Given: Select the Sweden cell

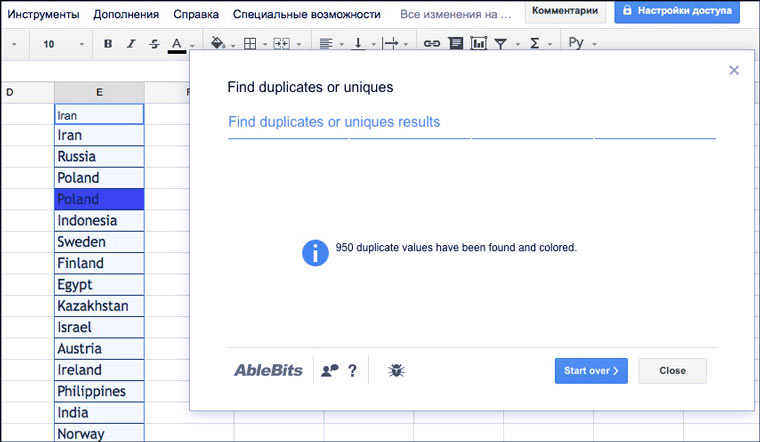Looking at the screenshot, I should [x=99, y=242].
